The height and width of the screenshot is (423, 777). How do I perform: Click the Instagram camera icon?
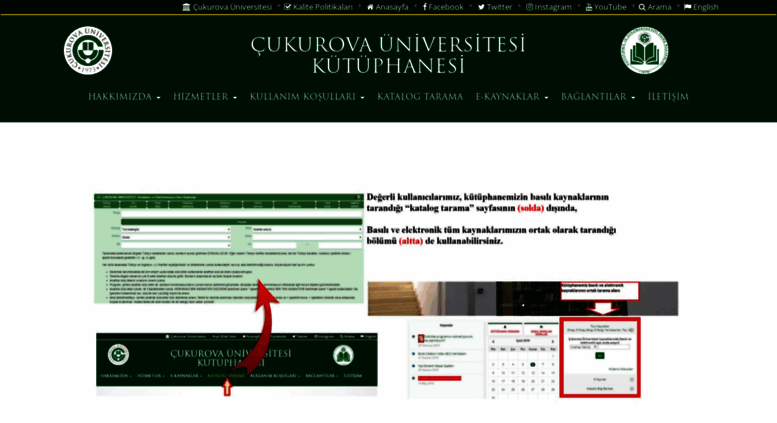[529, 7]
